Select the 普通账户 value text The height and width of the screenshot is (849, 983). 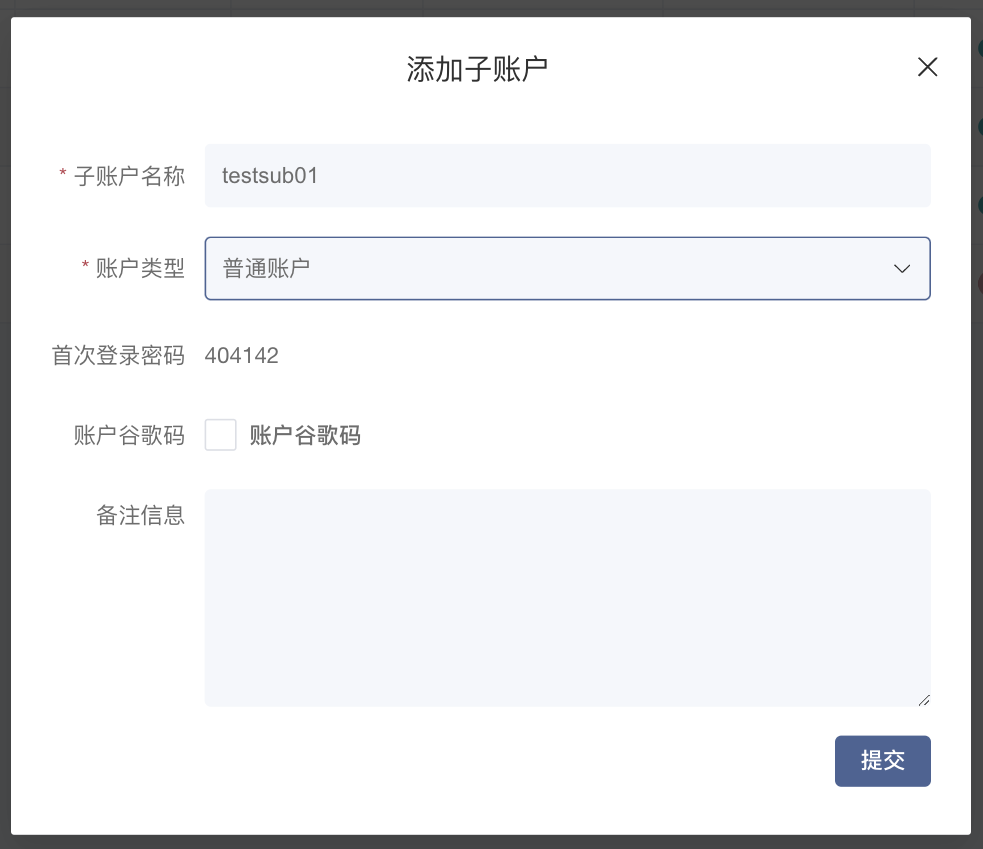(266, 268)
